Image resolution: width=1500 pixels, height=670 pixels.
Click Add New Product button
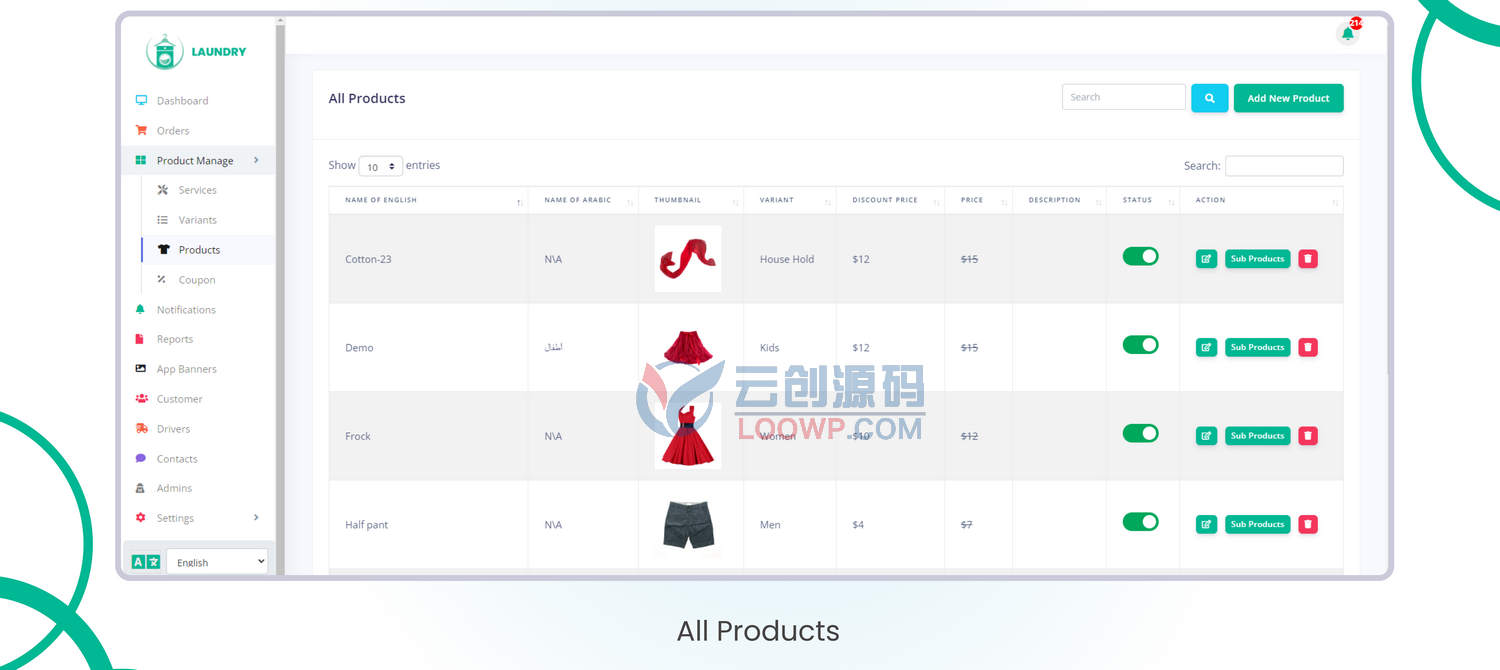click(1288, 98)
